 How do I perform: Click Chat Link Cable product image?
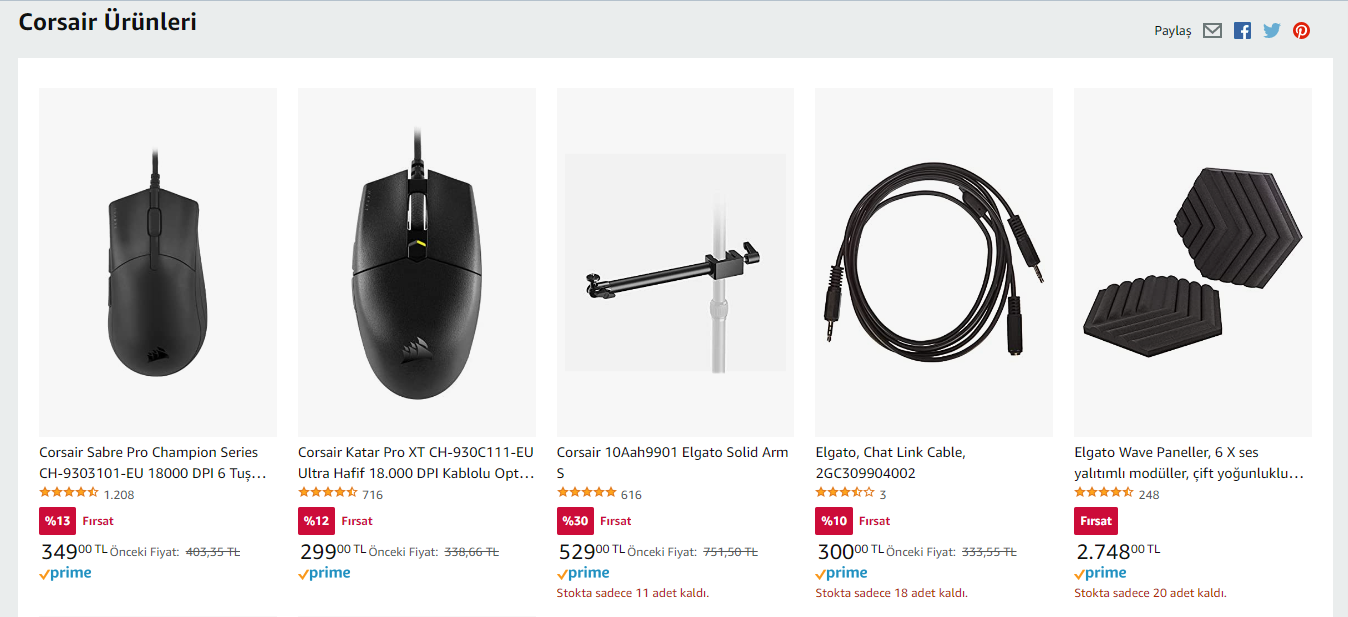coord(933,262)
